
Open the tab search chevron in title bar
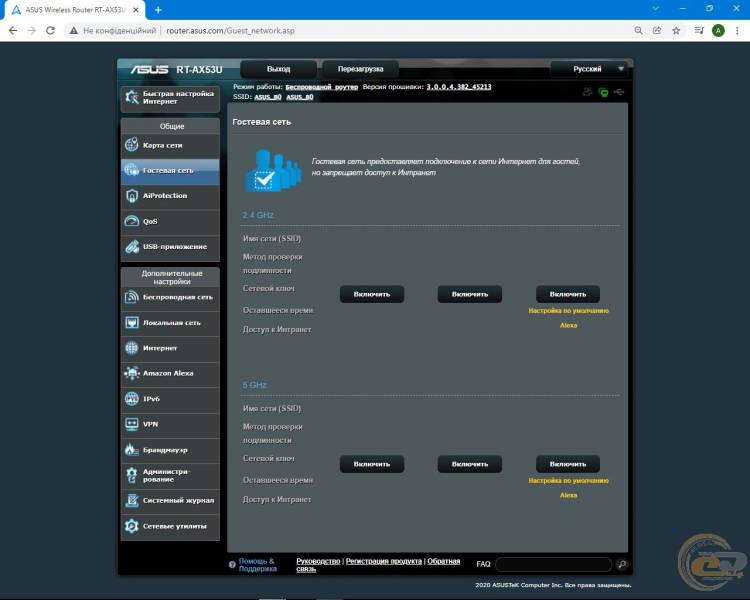[x=656, y=9]
